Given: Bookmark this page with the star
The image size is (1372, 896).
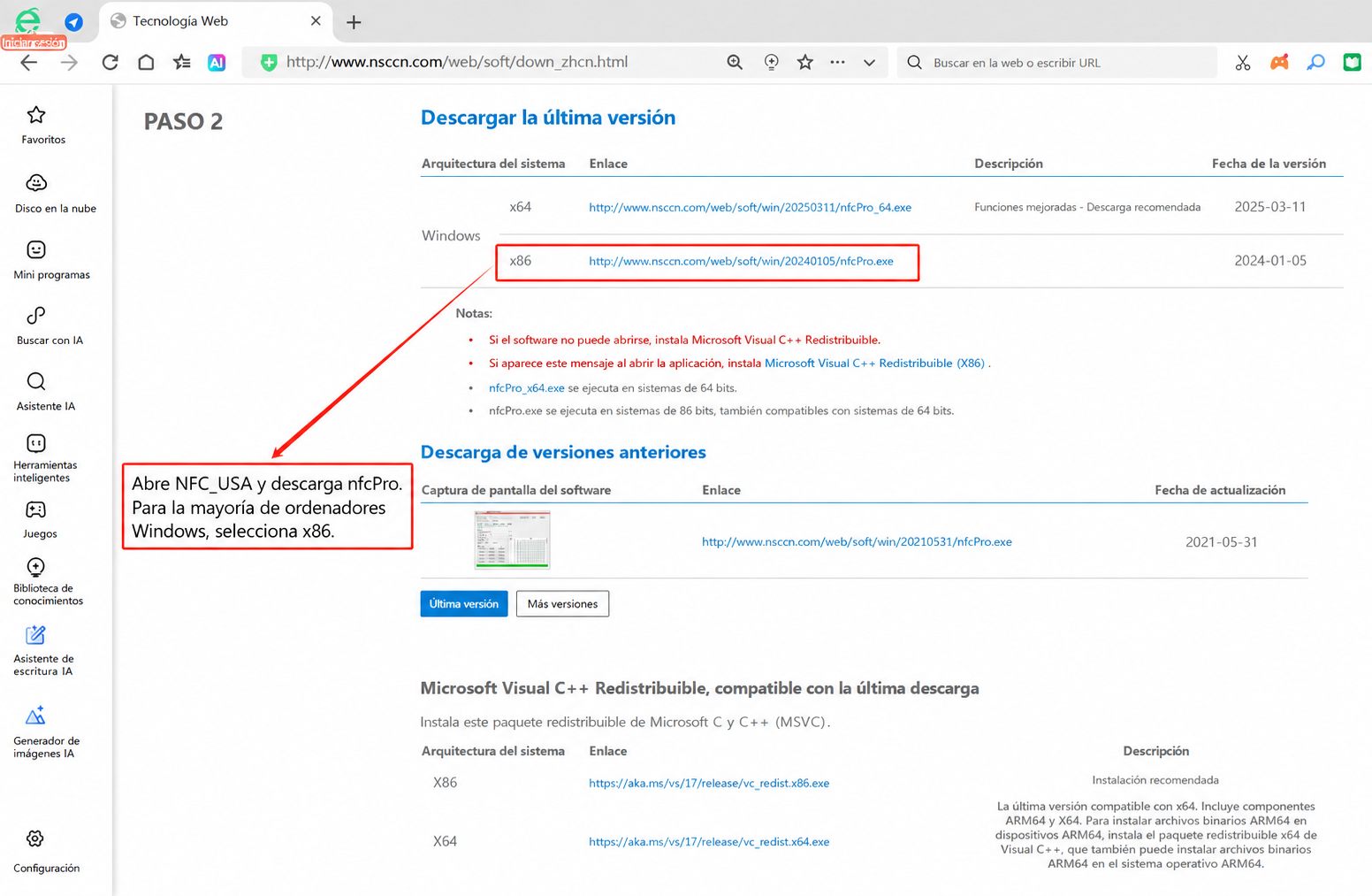Looking at the screenshot, I should click(x=805, y=63).
